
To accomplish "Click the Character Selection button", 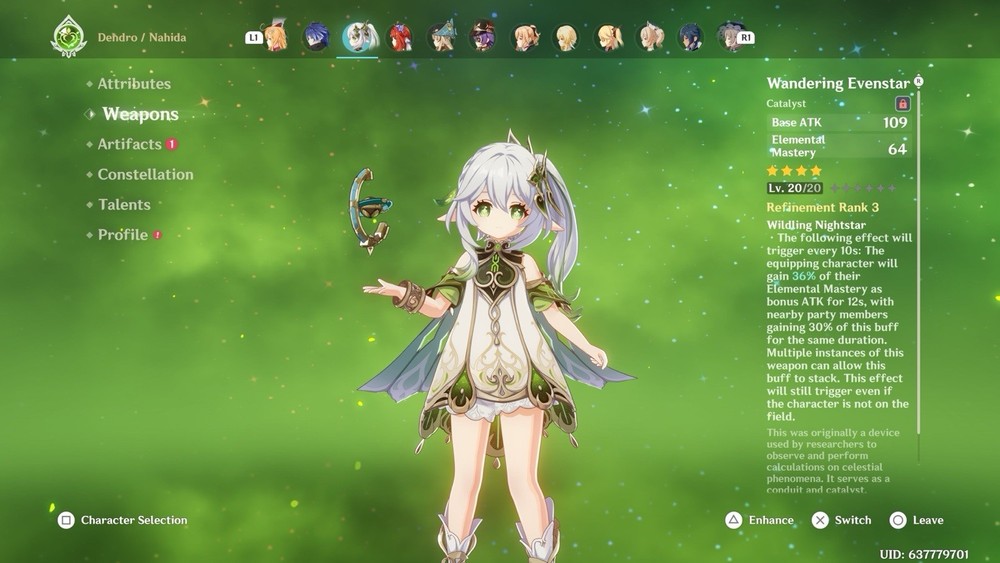I will click(x=122, y=520).
